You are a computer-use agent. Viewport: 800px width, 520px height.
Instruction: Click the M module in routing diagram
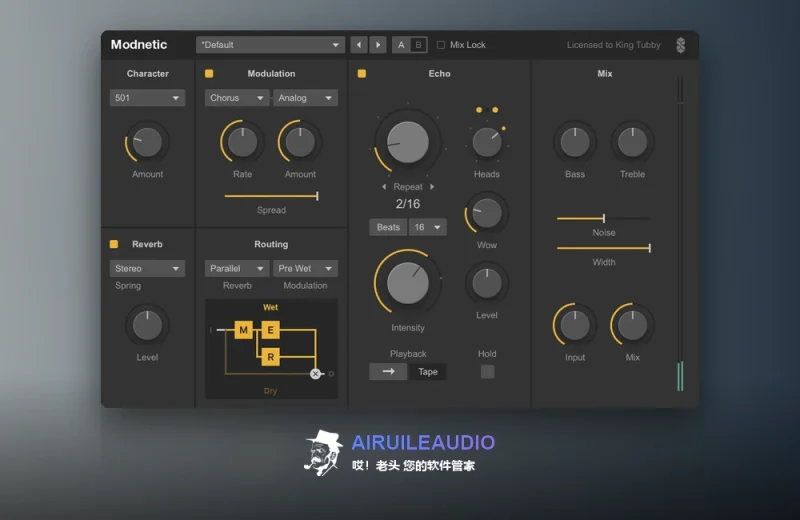click(x=243, y=330)
